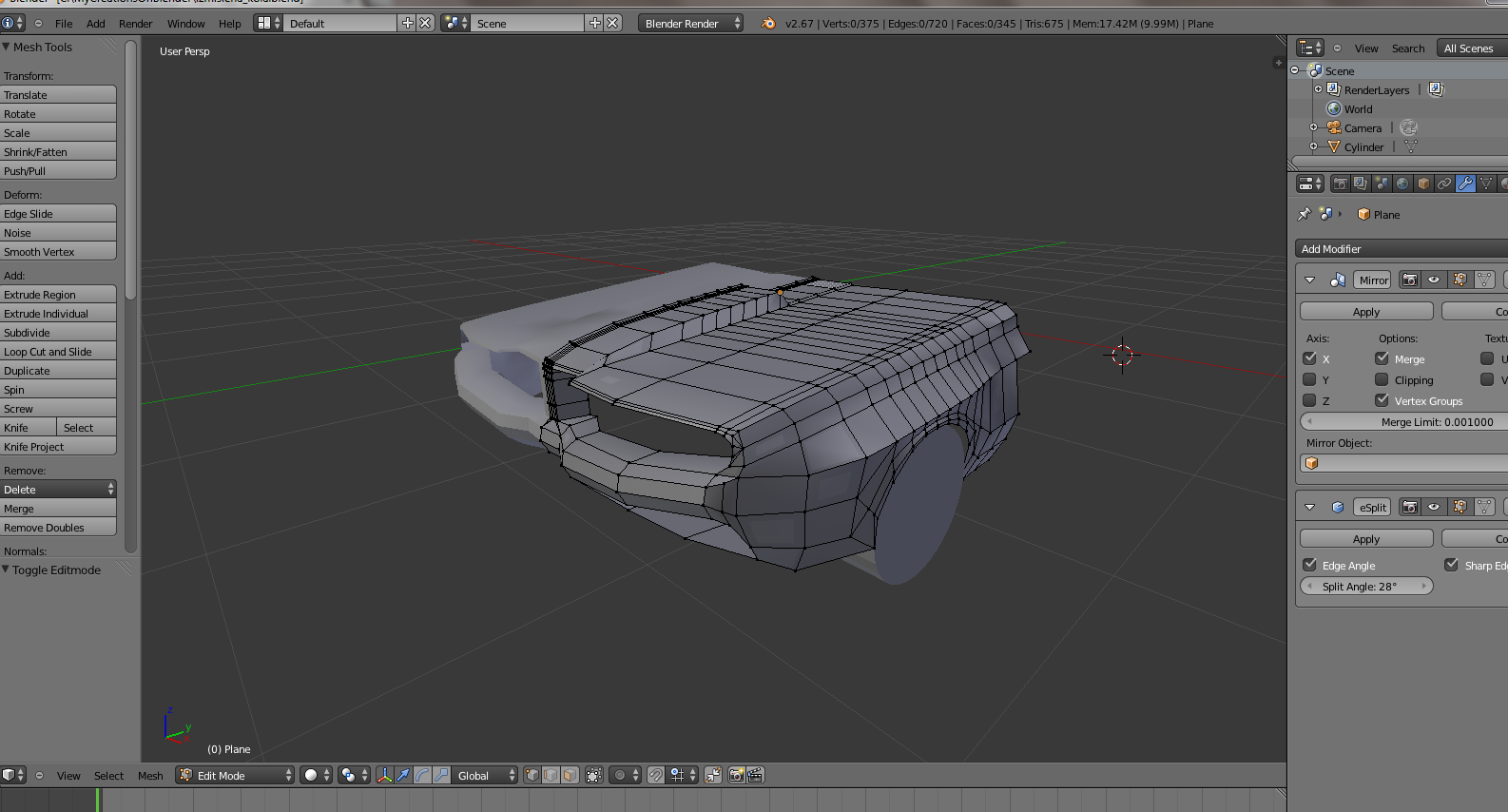Click the Knife tool button
Viewport: 1508px width, 812px height.
[28, 427]
